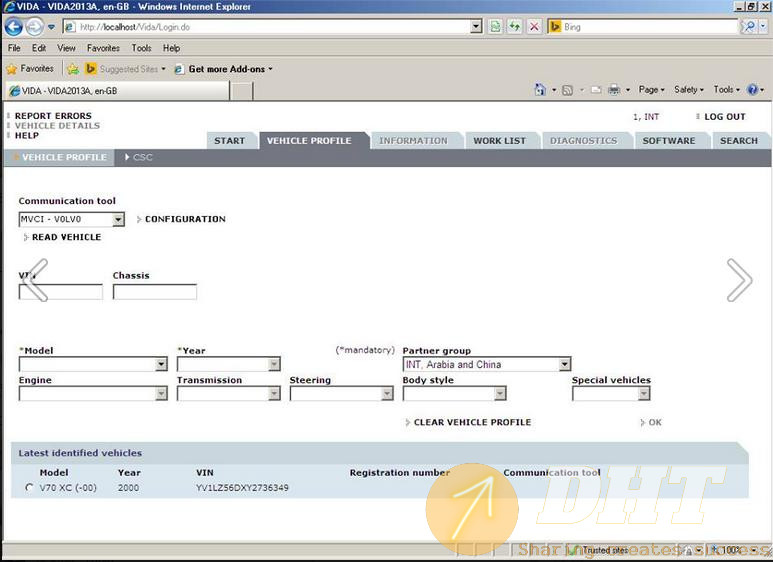Click the LOG OUT link
The width and height of the screenshot is (773, 562).
[725, 117]
